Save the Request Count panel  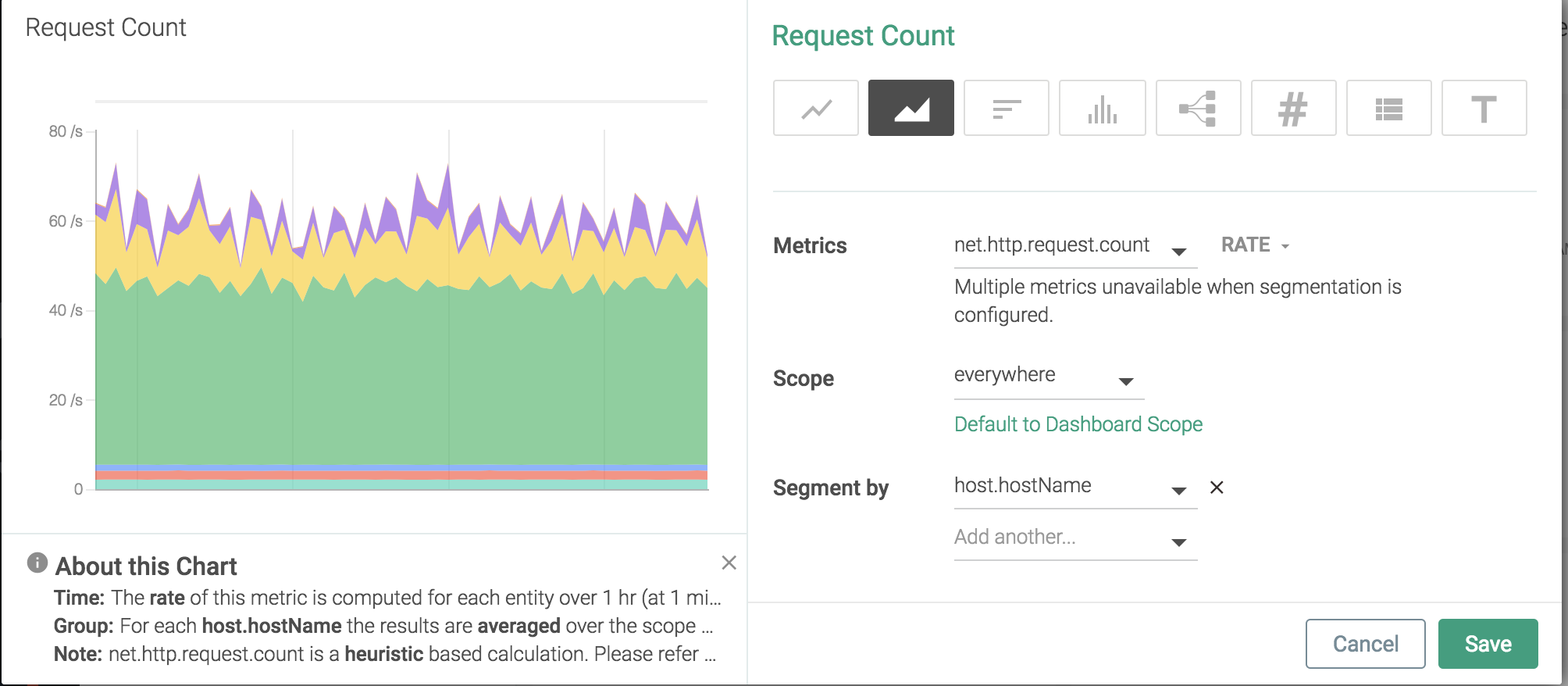(1488, 644)
